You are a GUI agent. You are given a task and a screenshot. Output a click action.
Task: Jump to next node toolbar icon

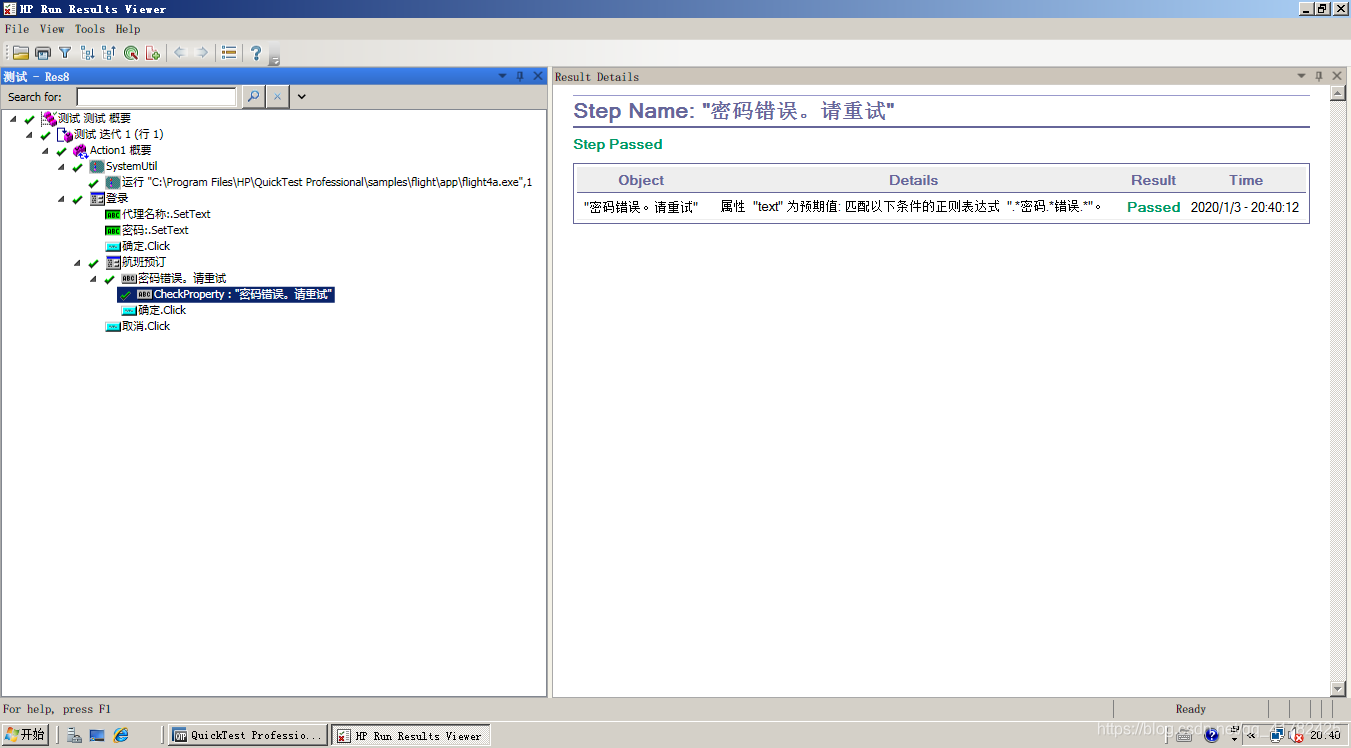87,53
